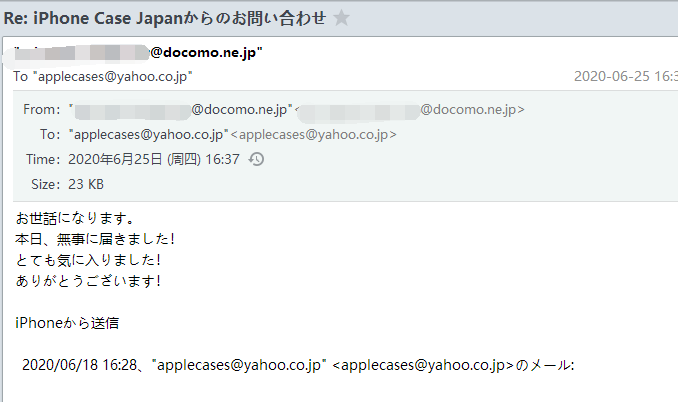Star the iPhone Case Japan email

[341, 17]
